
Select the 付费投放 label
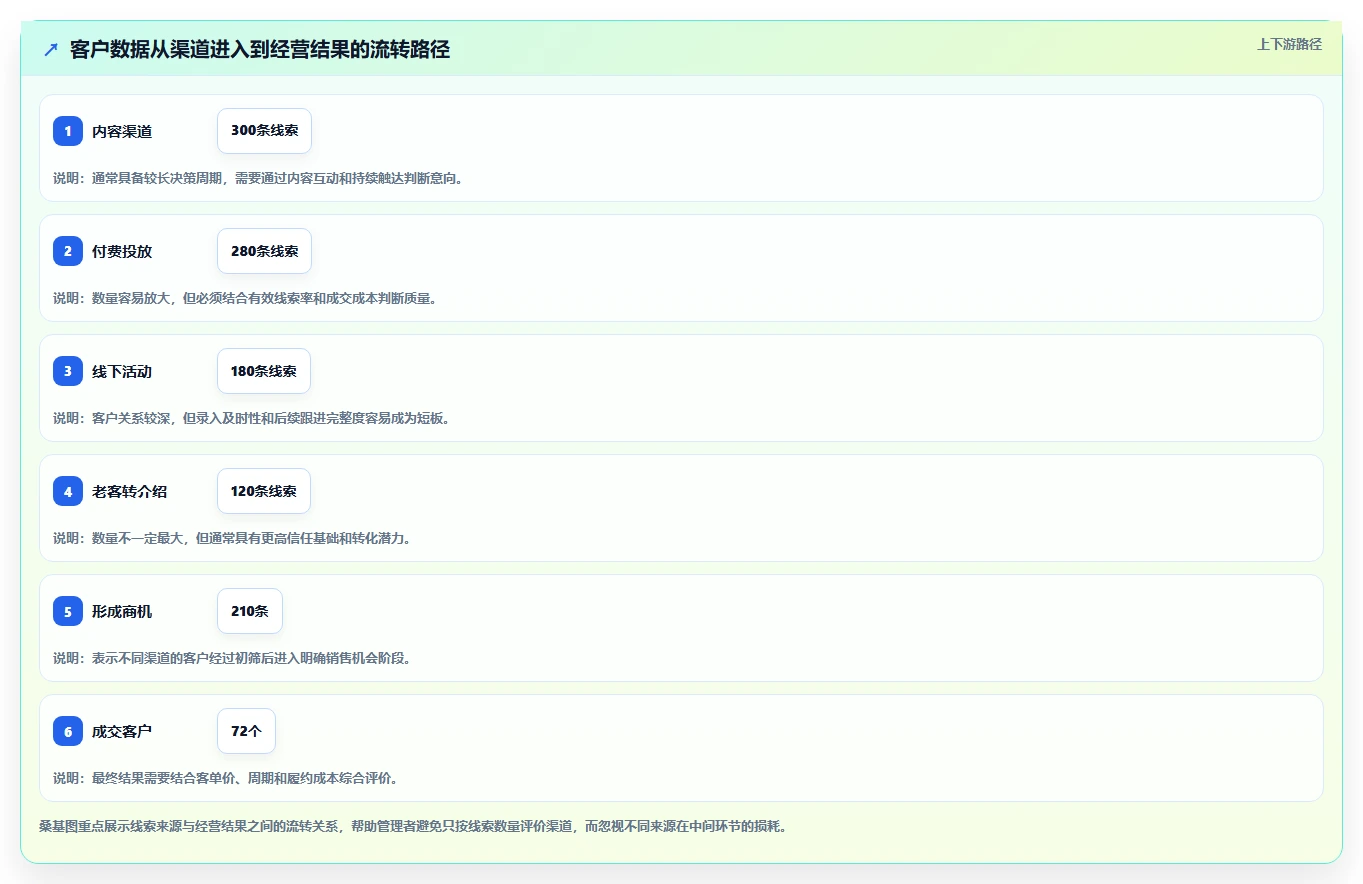122,251
